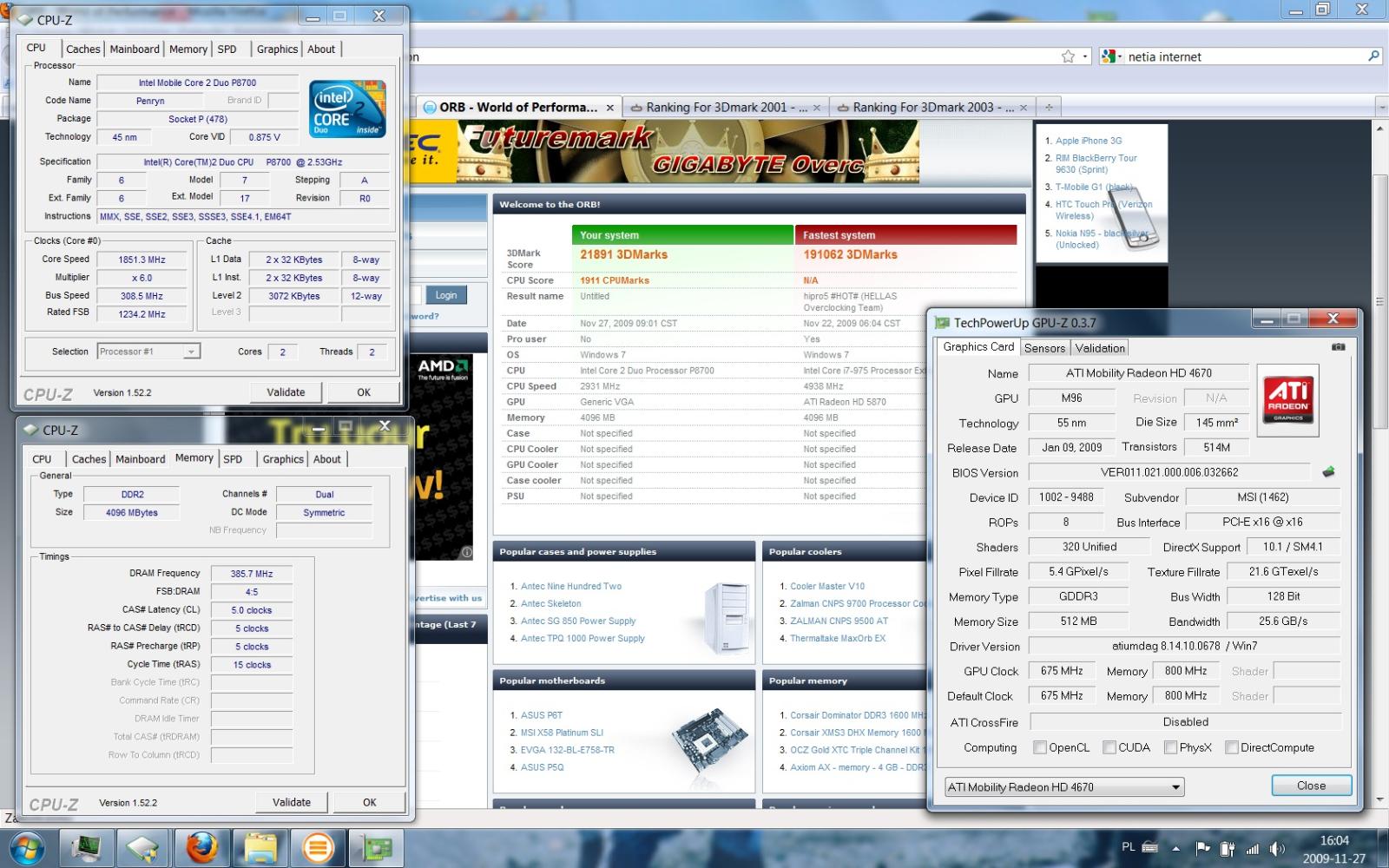The image size is (1389, 868).
Task: Open a new Firefox tab with plus button
Action: coord(1049,108)
